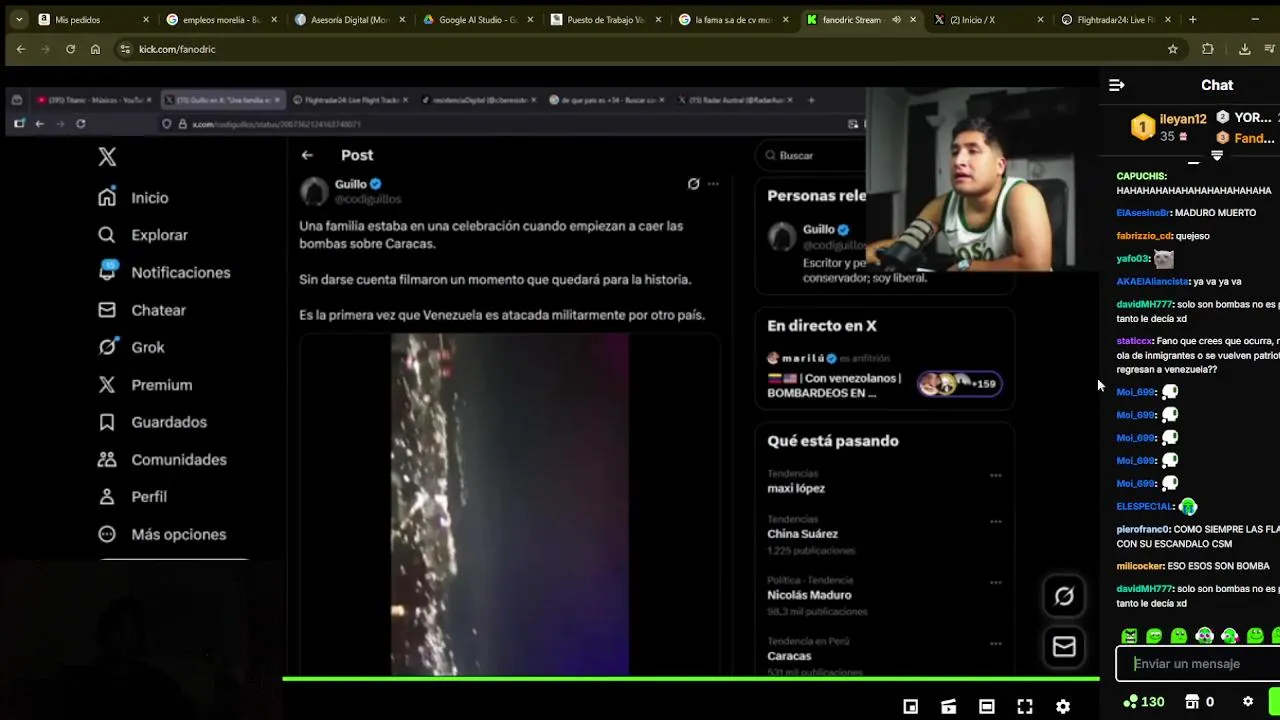
Task: Expand Más opciones in X sidebar
Action: [x=162, y=534]
